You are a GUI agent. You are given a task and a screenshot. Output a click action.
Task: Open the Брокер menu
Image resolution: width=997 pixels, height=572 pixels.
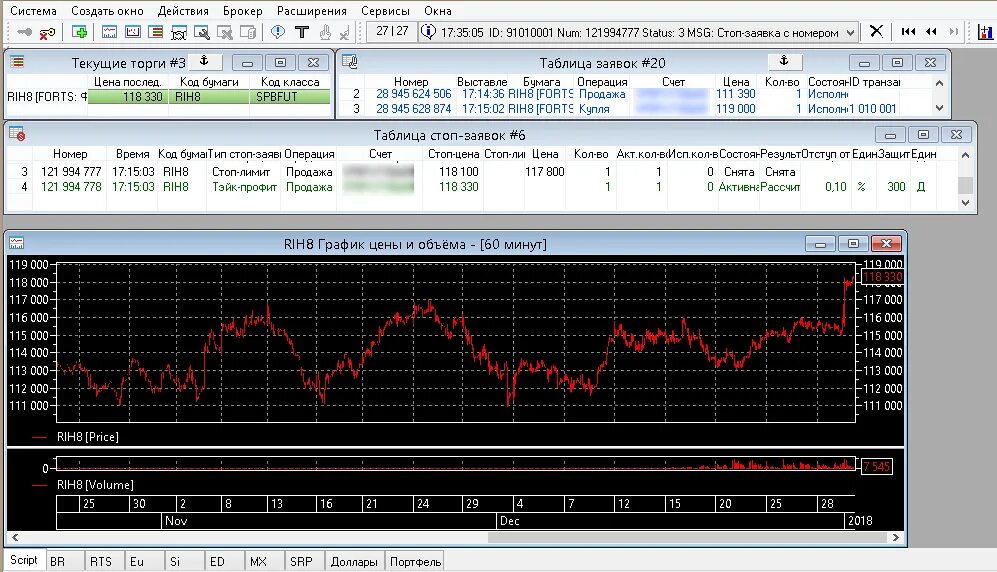coord(242,11)
